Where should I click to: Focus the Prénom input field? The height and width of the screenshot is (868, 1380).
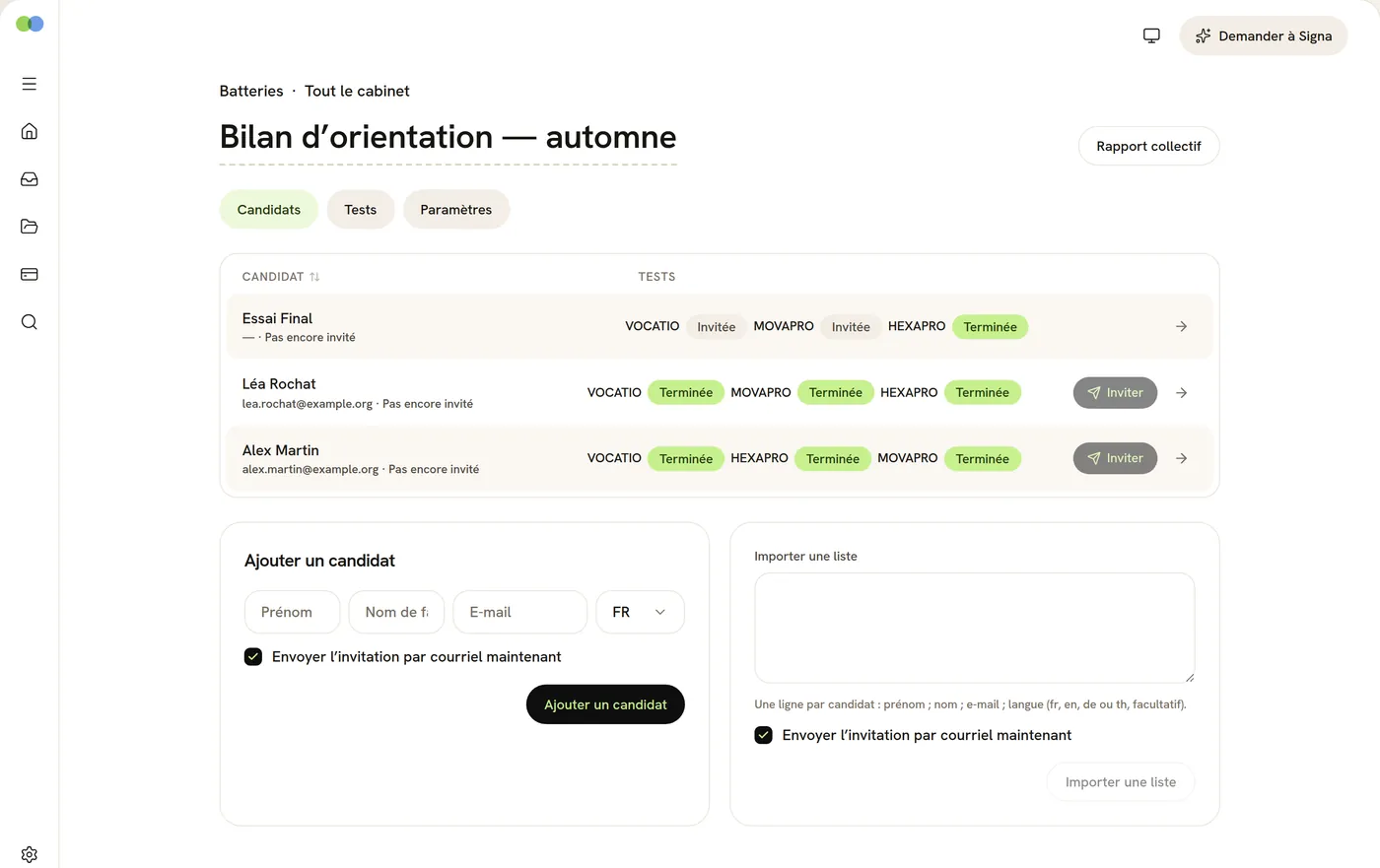tap(292, 612)
